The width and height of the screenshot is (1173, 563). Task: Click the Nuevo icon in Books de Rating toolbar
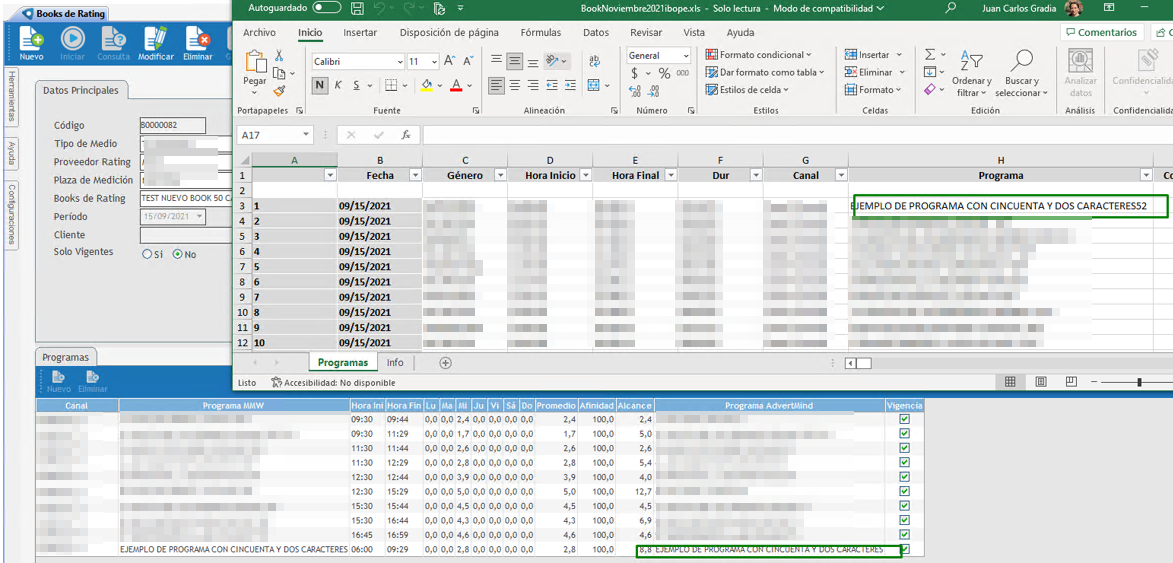(x=31, y=37)
